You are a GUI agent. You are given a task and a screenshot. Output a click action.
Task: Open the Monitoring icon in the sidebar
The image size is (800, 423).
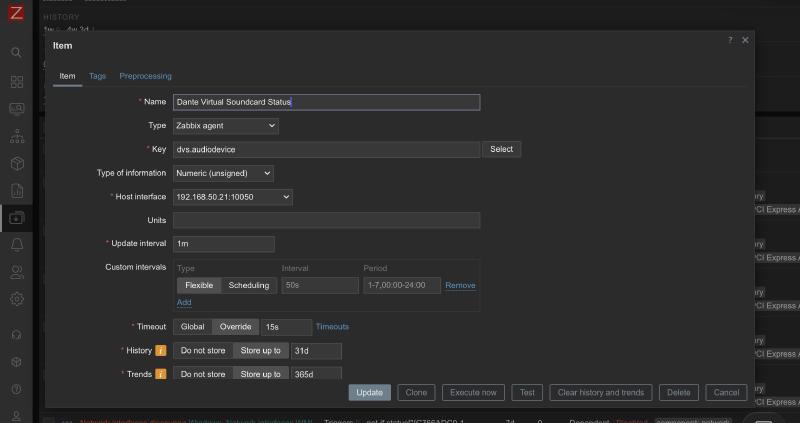[x=17, y=109]
